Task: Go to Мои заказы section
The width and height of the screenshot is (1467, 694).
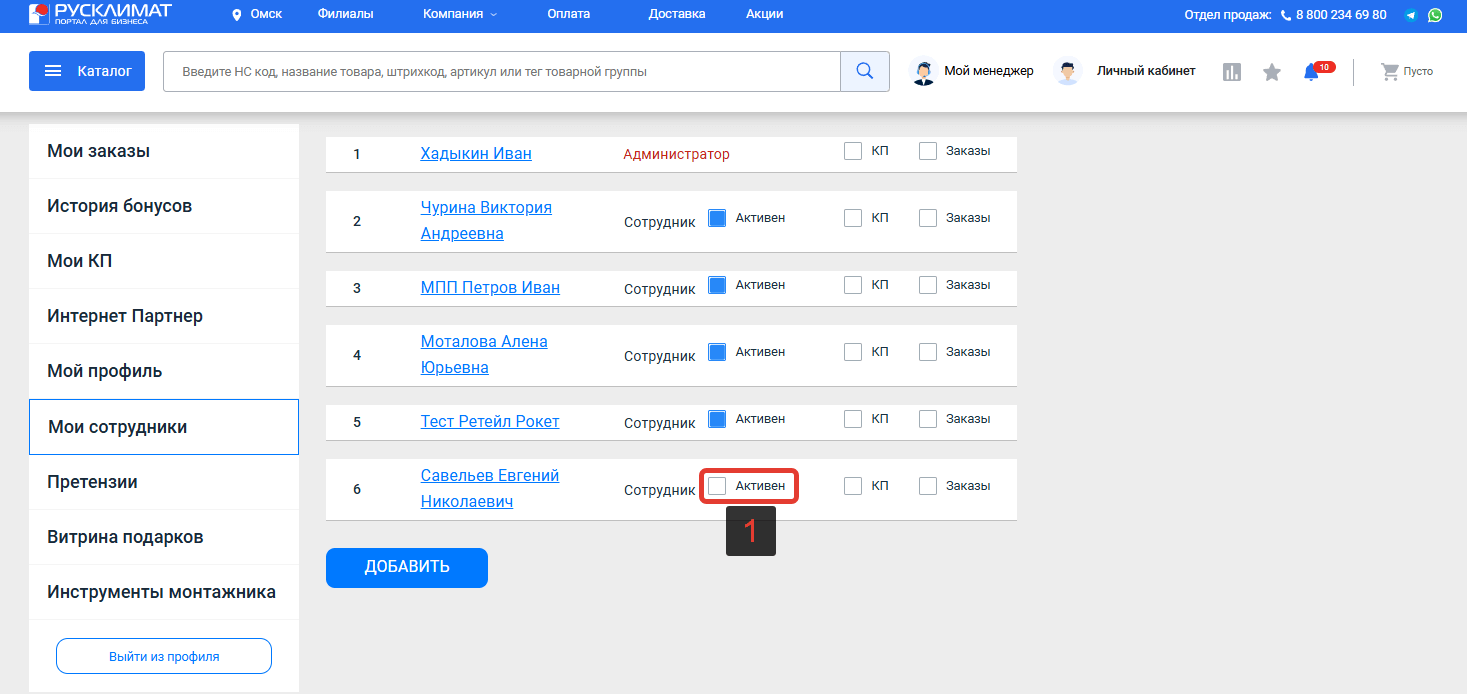Action: point(164,152)
